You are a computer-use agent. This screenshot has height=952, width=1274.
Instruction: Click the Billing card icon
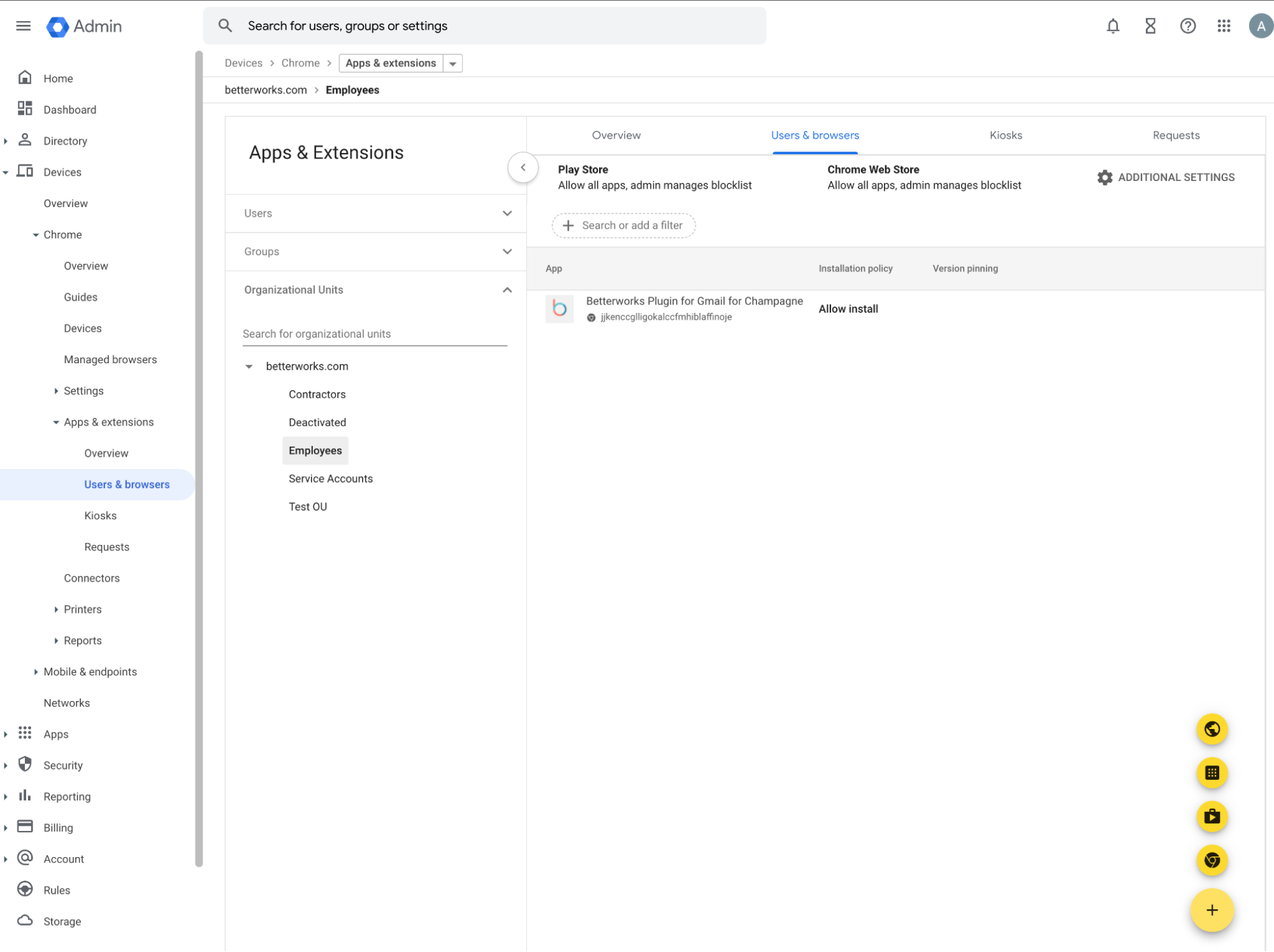[25, 827]
